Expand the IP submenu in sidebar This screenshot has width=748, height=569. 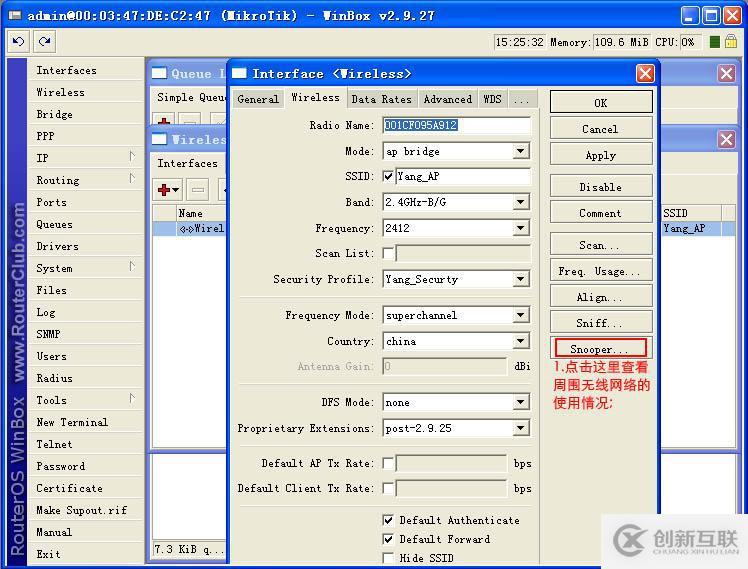132,157
